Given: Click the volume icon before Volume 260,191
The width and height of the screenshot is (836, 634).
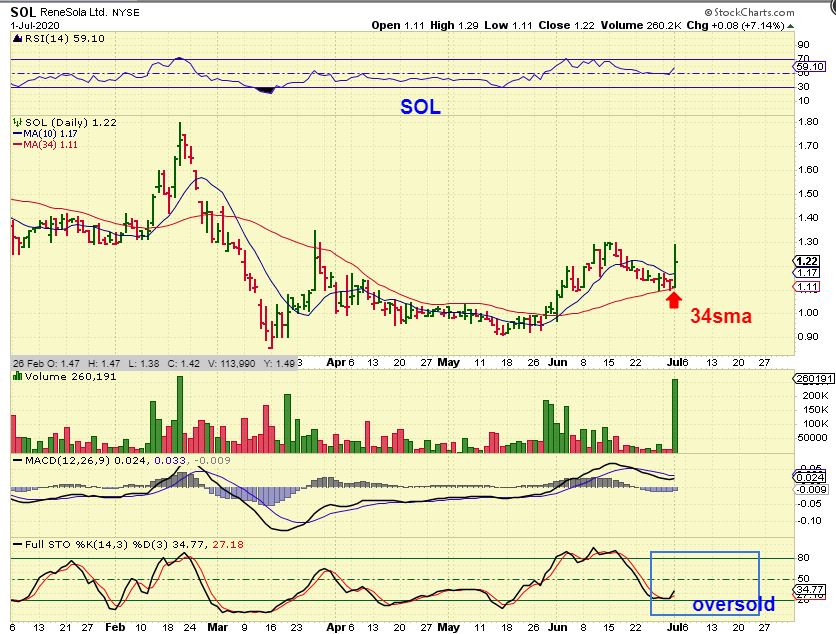Looking at the screenshot, I should pos(18,376).
